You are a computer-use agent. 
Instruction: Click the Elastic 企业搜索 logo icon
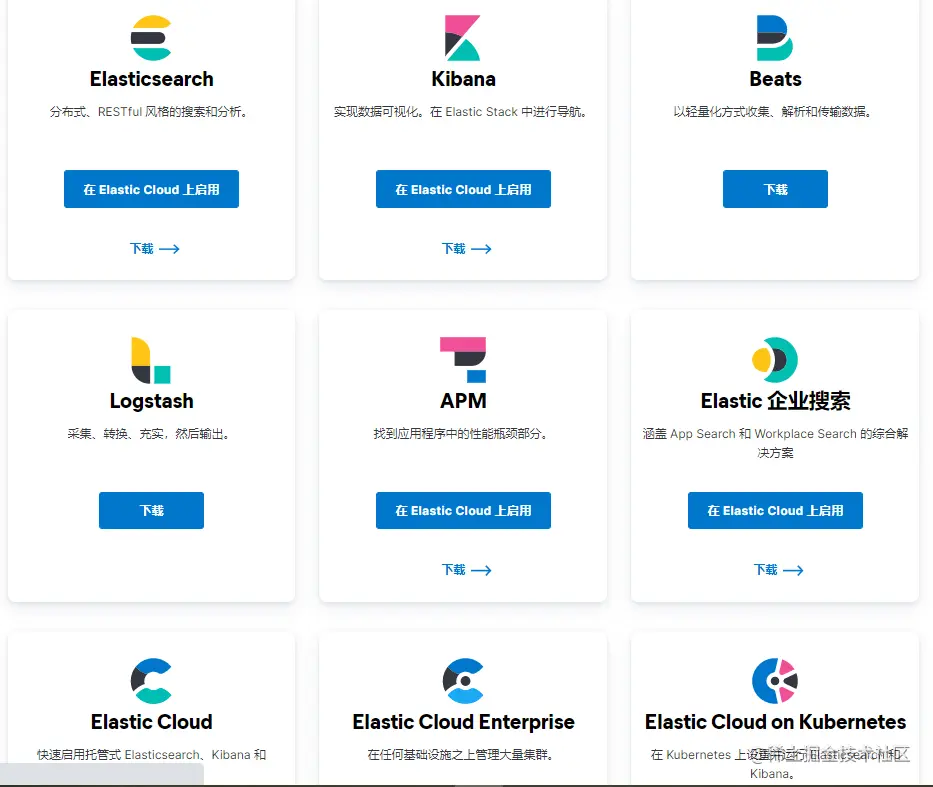[775, 360]
